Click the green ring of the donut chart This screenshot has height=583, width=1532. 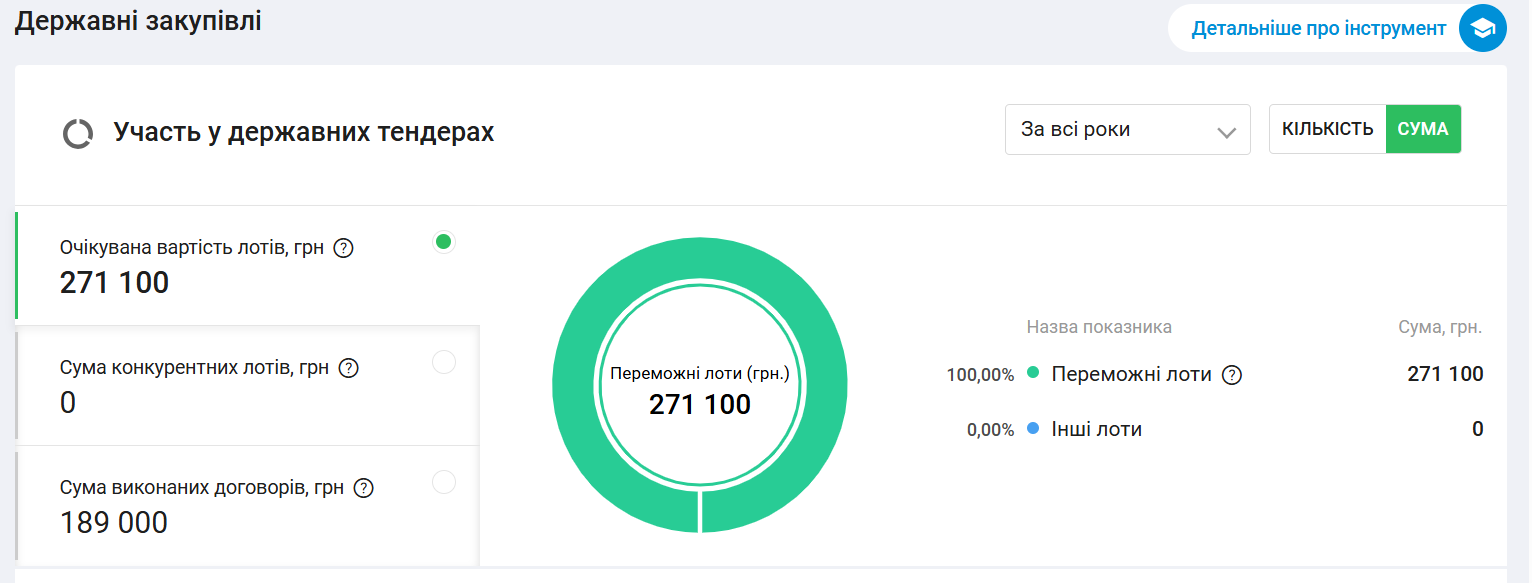point(580,386)
